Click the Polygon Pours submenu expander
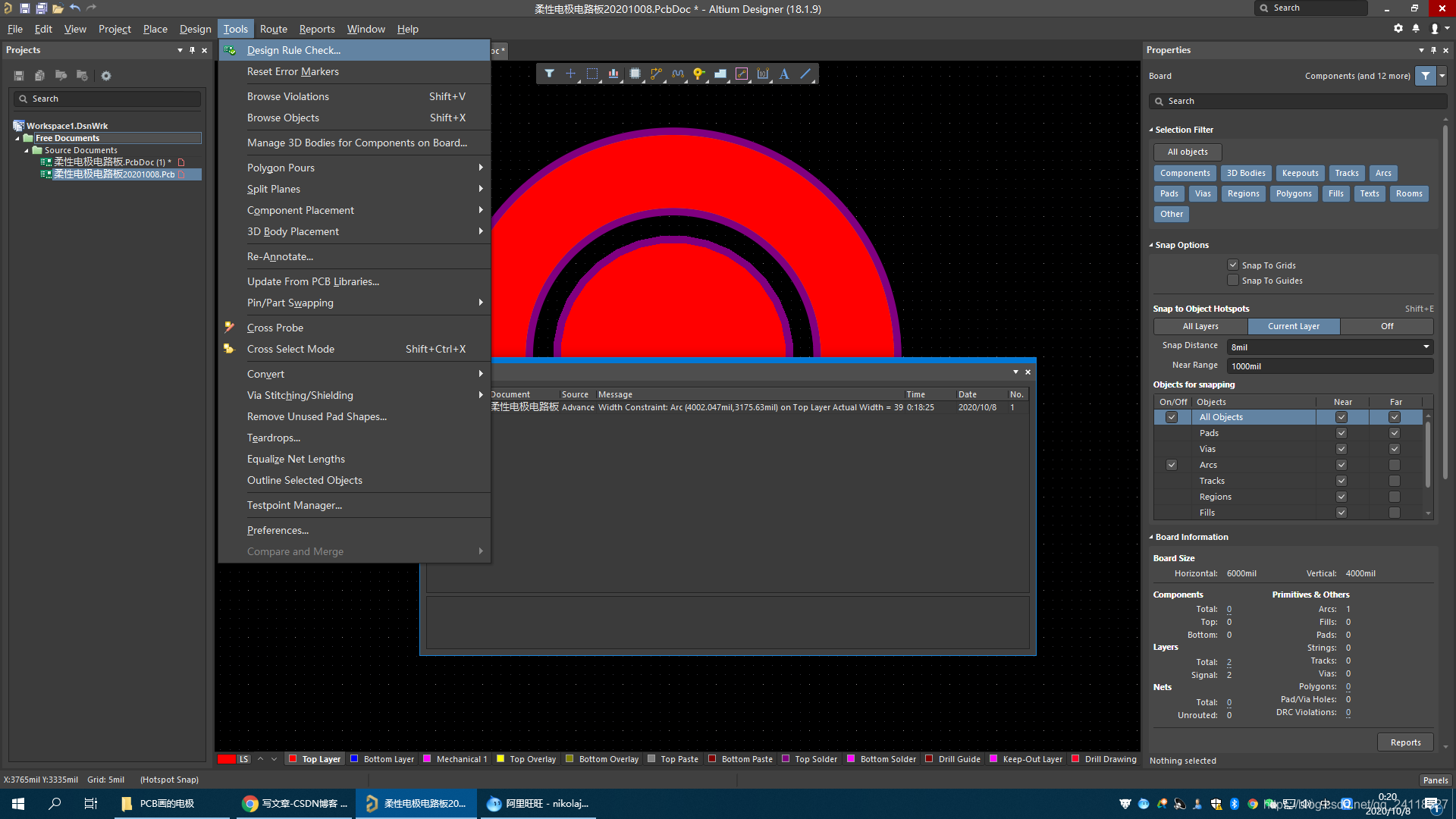This screenshot has height=819, width=1456. [480, 167]
